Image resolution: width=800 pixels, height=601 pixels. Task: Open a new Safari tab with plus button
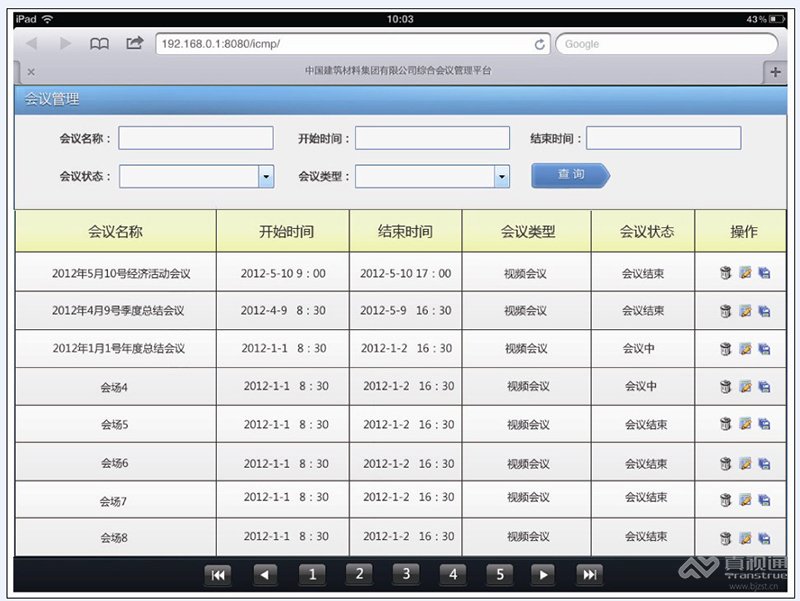[x=774, y=72]
